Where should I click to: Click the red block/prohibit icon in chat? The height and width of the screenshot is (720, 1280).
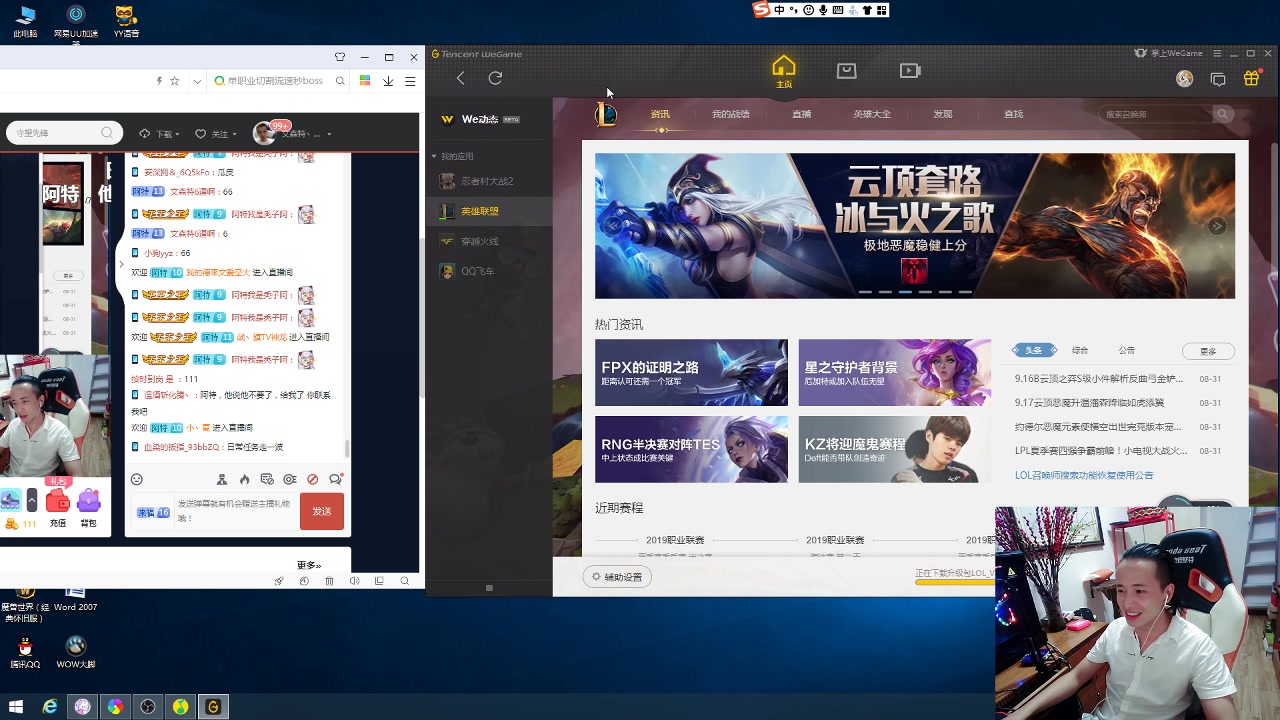[312, 480]
